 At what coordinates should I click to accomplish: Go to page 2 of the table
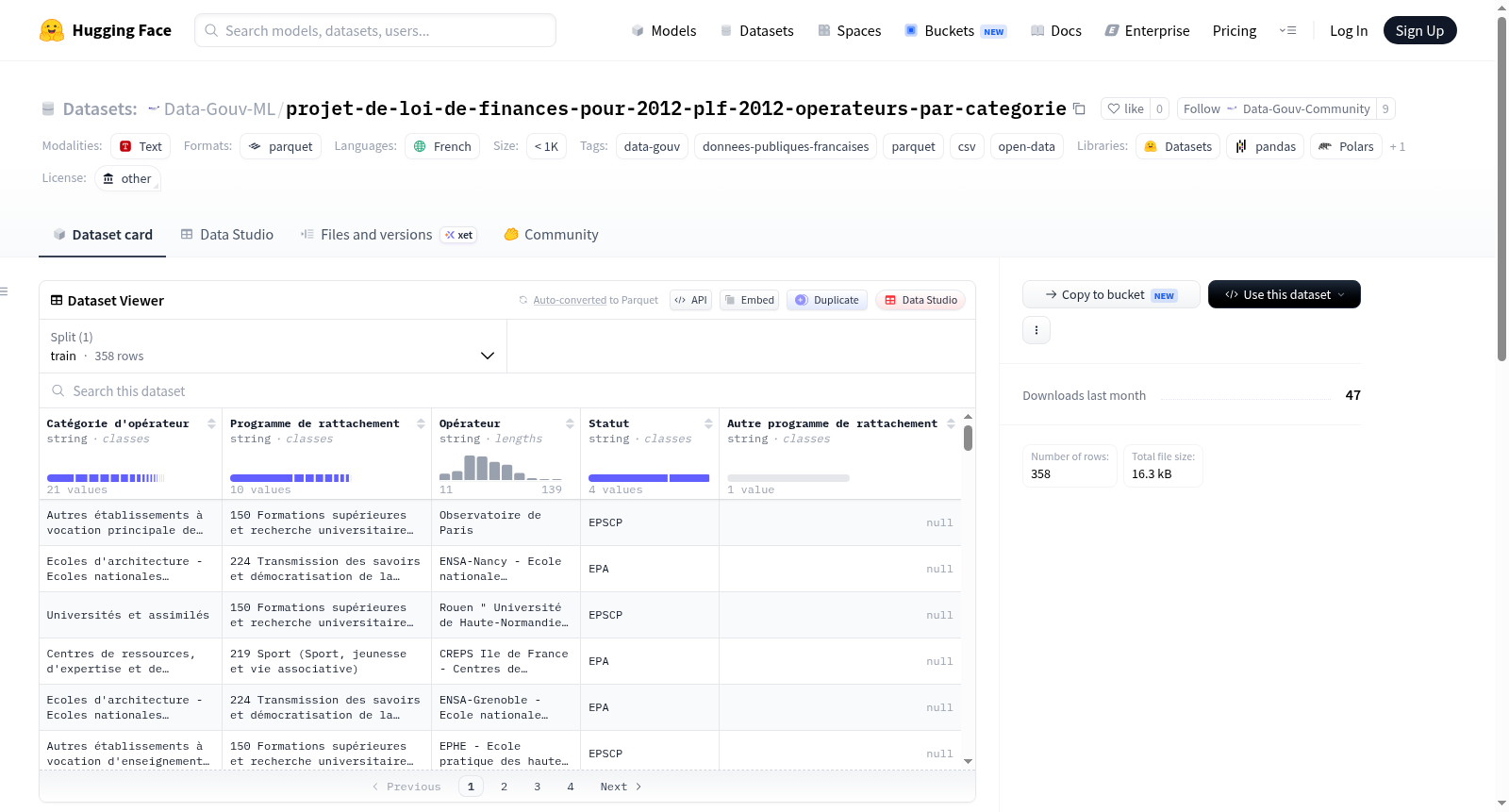(504, 787)
